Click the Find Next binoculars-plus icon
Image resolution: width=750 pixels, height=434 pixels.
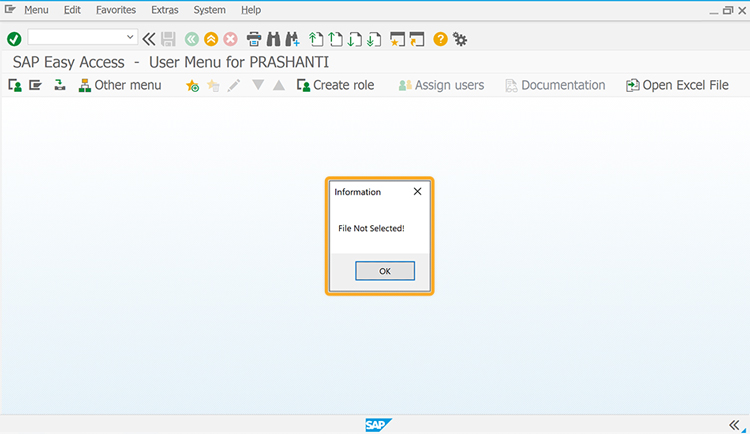tap(292, 39)
